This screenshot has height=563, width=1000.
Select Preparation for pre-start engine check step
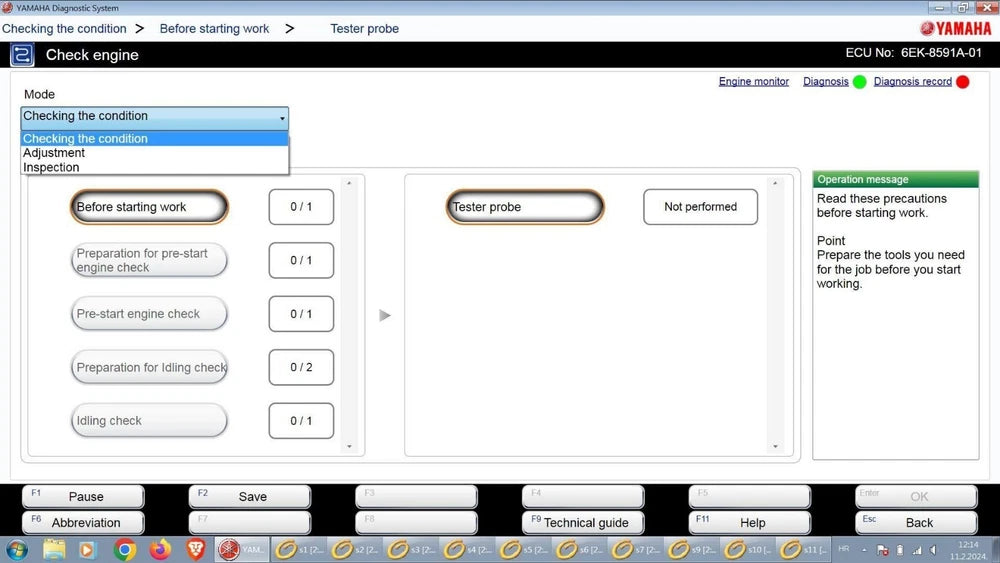[149, 260]
